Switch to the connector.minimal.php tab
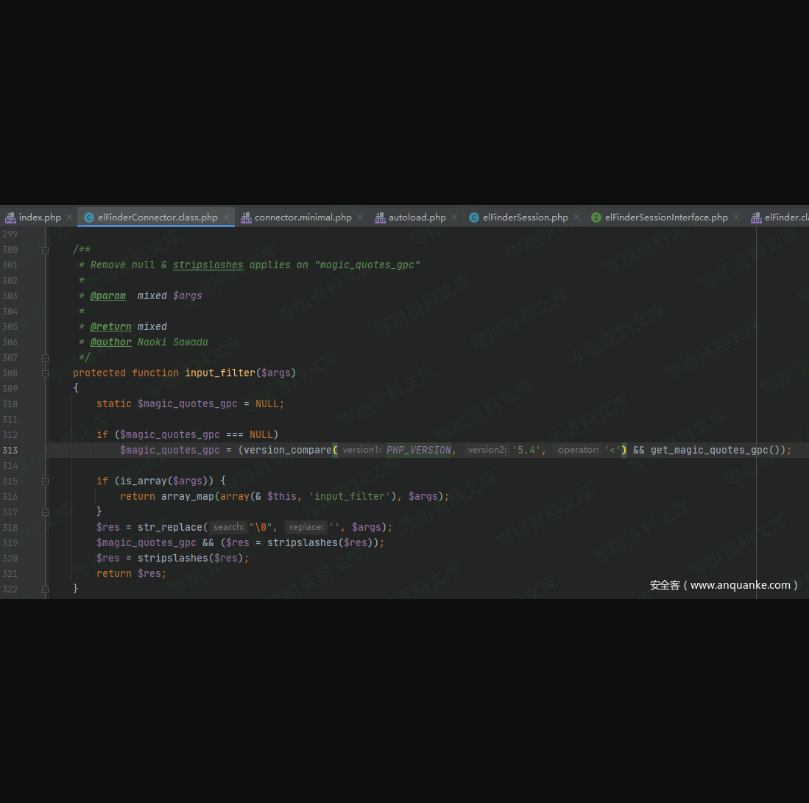809x803 pixels. click(x=302, y=217)
